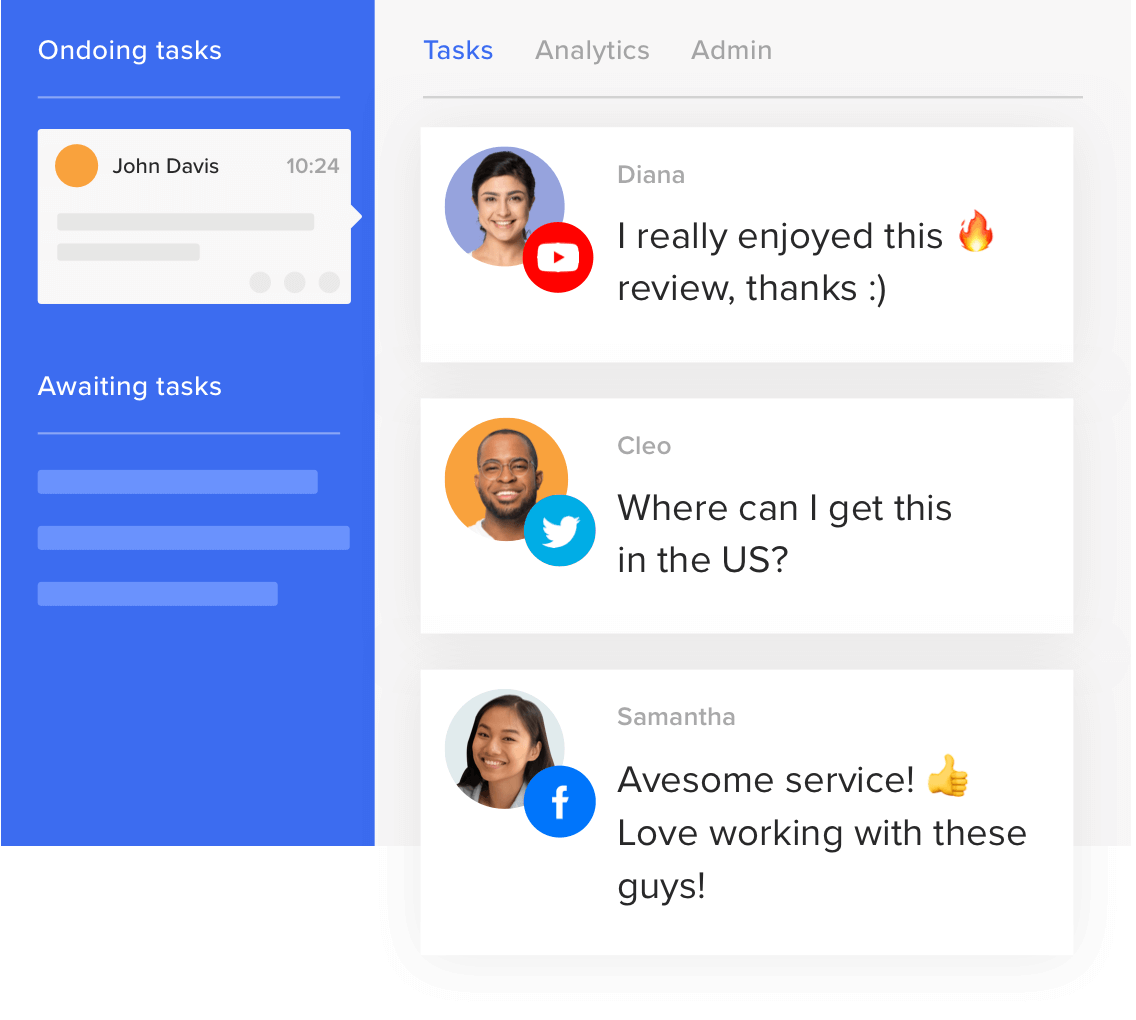1136x1020 pixels.
Task: Click the Awaiting tasks heading
Action: tap(130, 386)
